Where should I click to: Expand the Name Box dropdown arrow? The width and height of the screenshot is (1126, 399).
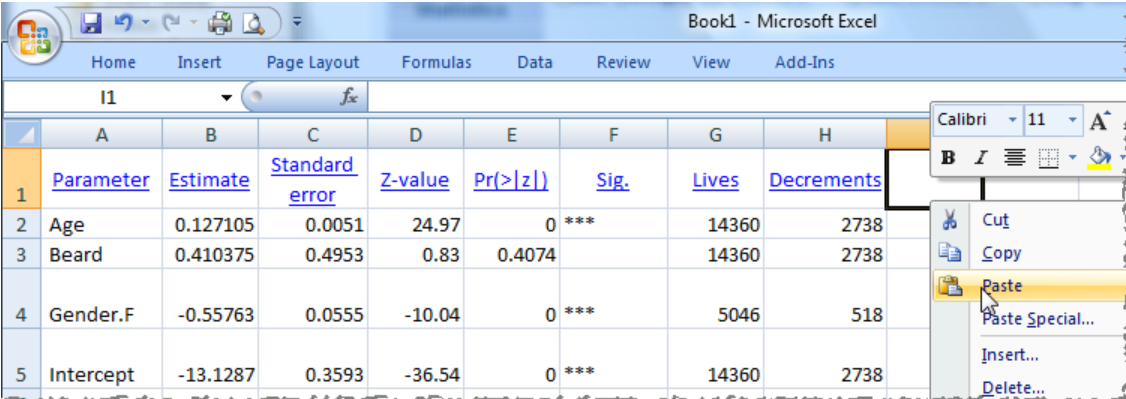point(227,98)
